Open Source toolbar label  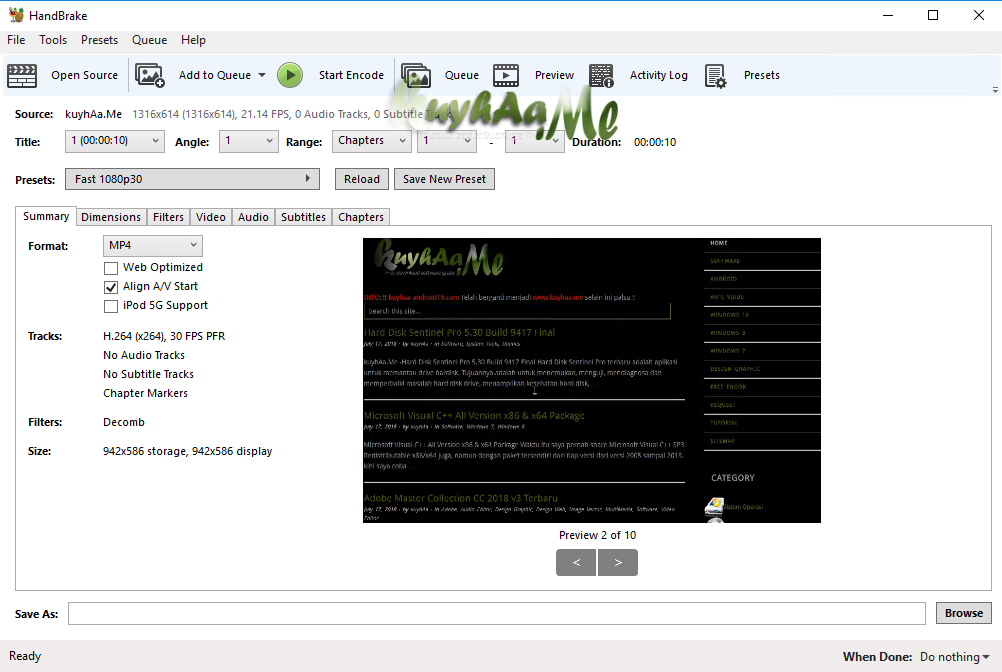click(84, 75)
